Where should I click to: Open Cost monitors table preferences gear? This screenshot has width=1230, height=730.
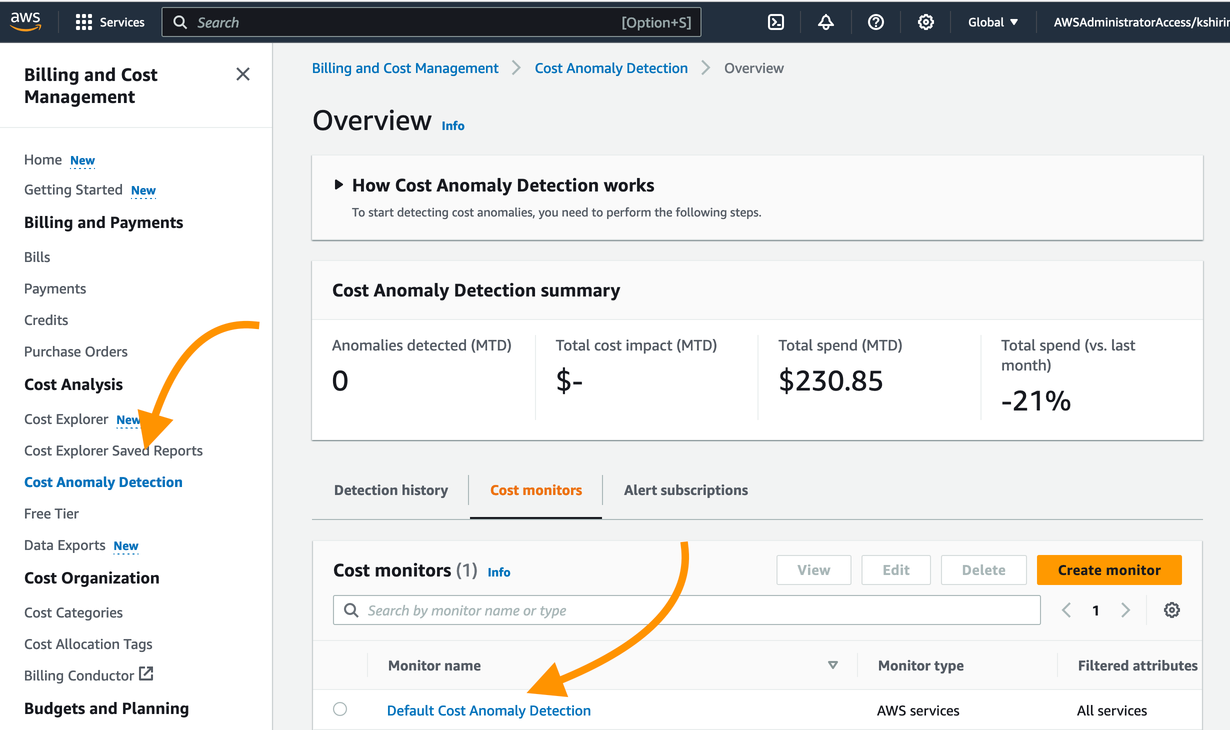(x=1172, y=610)
